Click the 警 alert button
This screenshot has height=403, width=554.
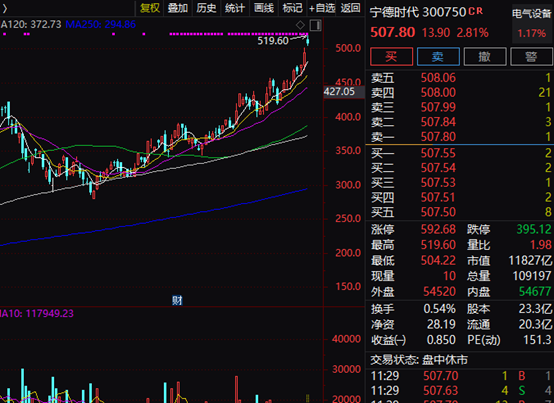[531, 57]
